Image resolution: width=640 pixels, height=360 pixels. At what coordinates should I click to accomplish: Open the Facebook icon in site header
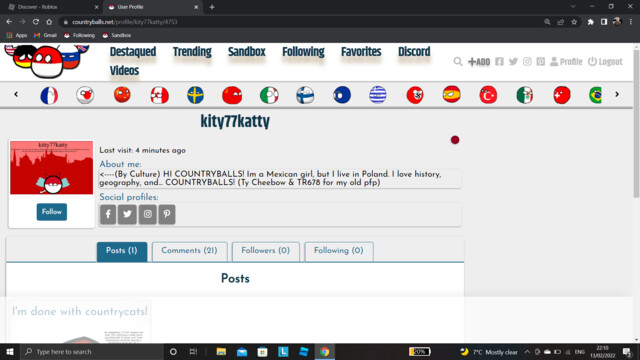pyautogui.click(x=499, y=62)
